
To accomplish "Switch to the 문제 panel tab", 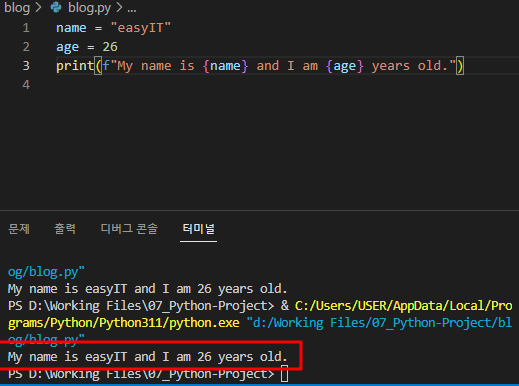I will click(19, 229).
